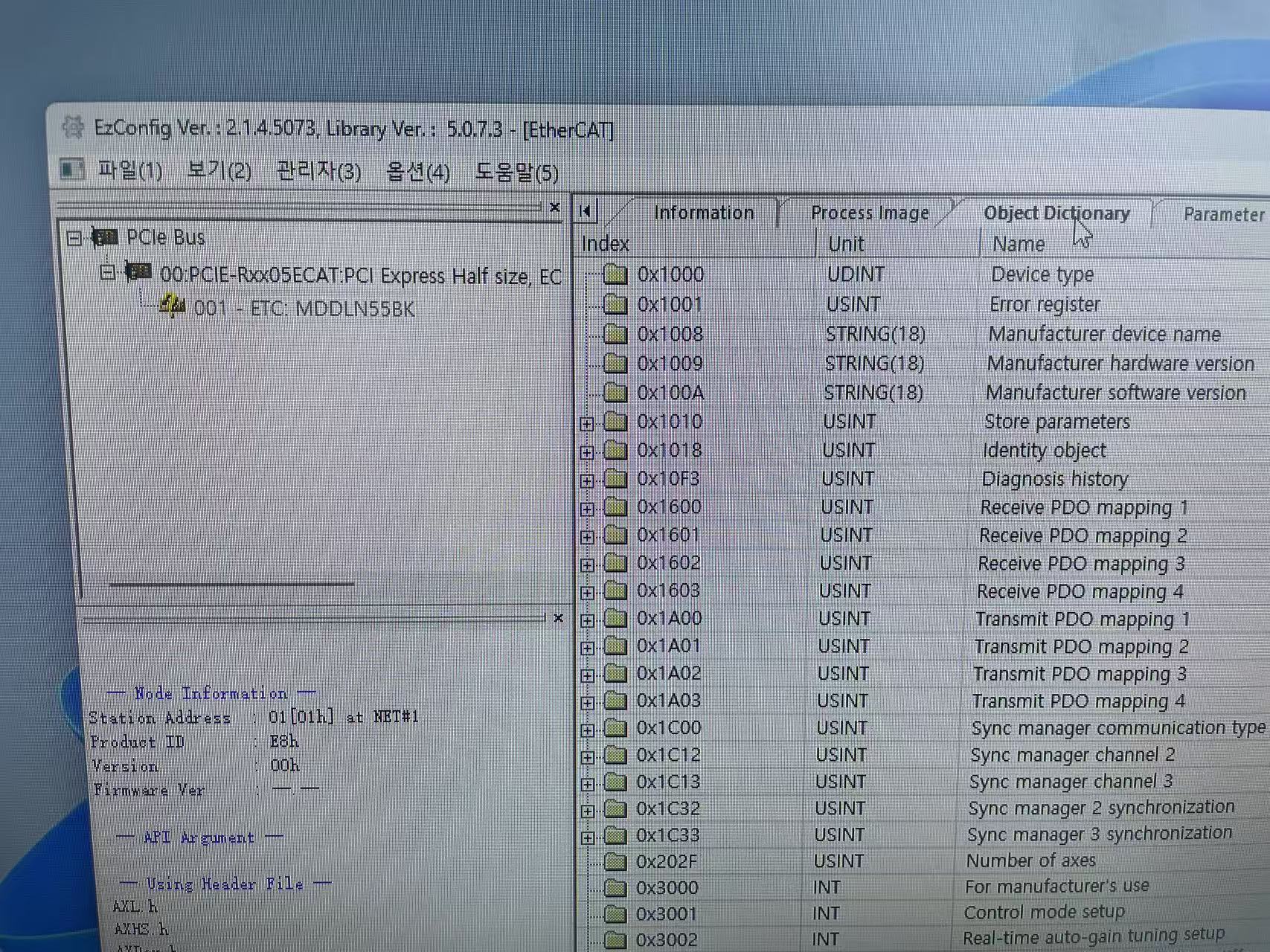Click folder icon of index 0x1A02
The height and width of the screenshot is (952, 1270).
click(615, 674)
